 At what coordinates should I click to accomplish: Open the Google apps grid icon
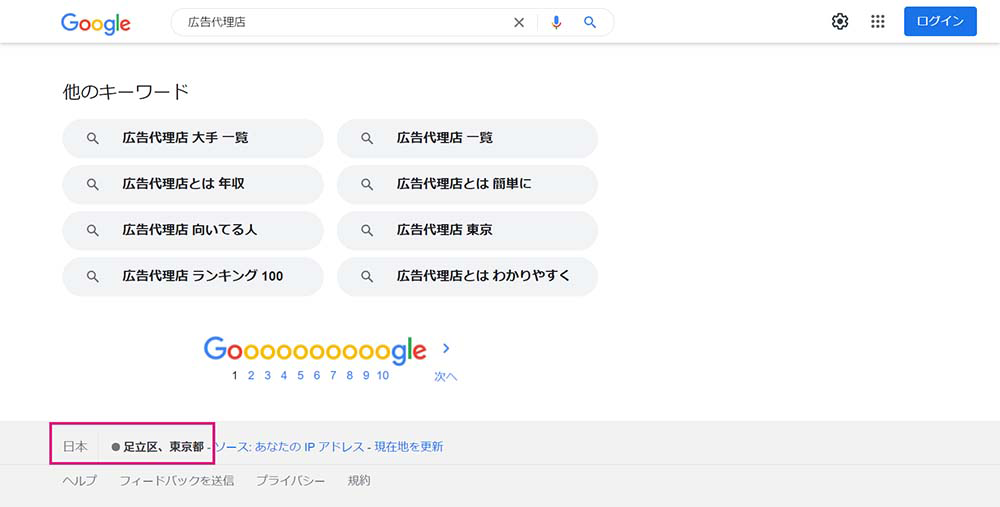[878, 22]
